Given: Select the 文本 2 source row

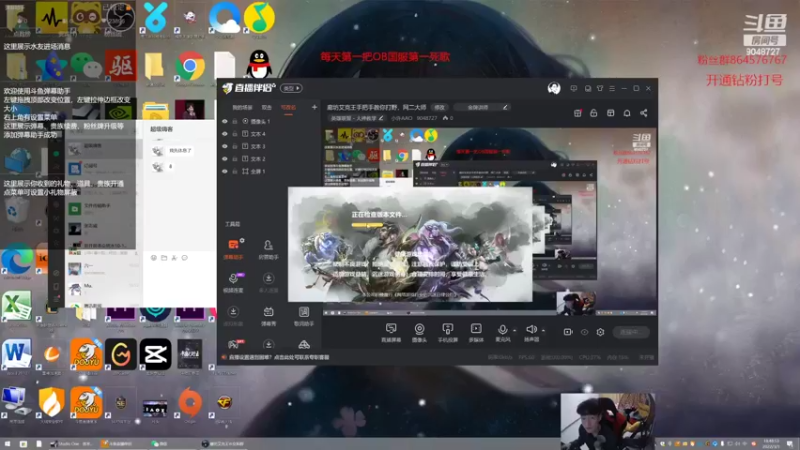Looking at the screenshot, I should tap(269, 159).
